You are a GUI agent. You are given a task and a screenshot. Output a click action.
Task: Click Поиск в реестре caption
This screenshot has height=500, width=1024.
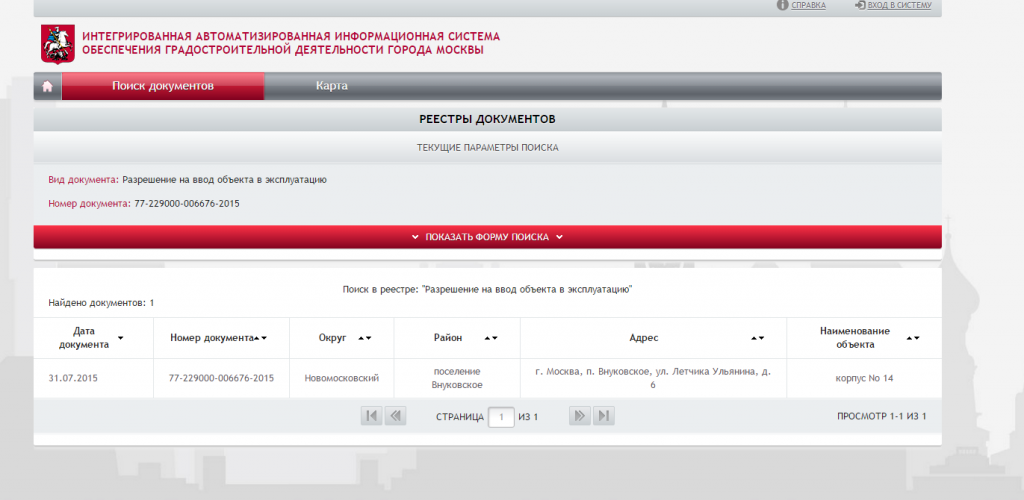[x=487, y=289]
